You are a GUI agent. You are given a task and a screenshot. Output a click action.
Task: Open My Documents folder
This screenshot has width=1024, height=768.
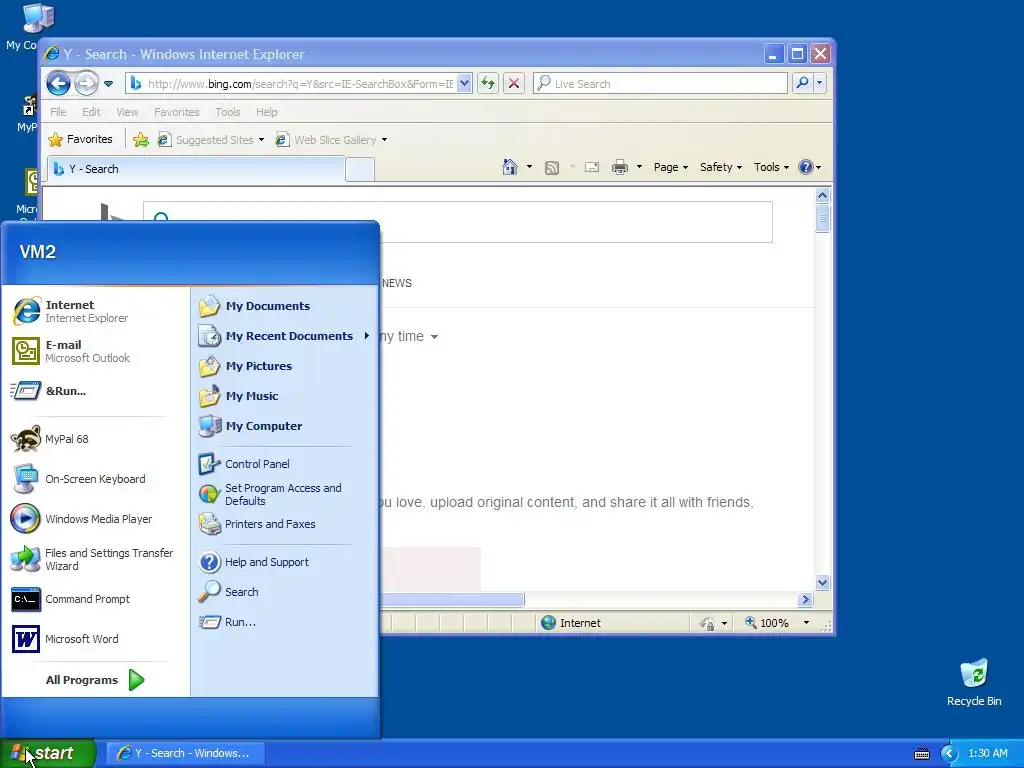coord(284,306)
